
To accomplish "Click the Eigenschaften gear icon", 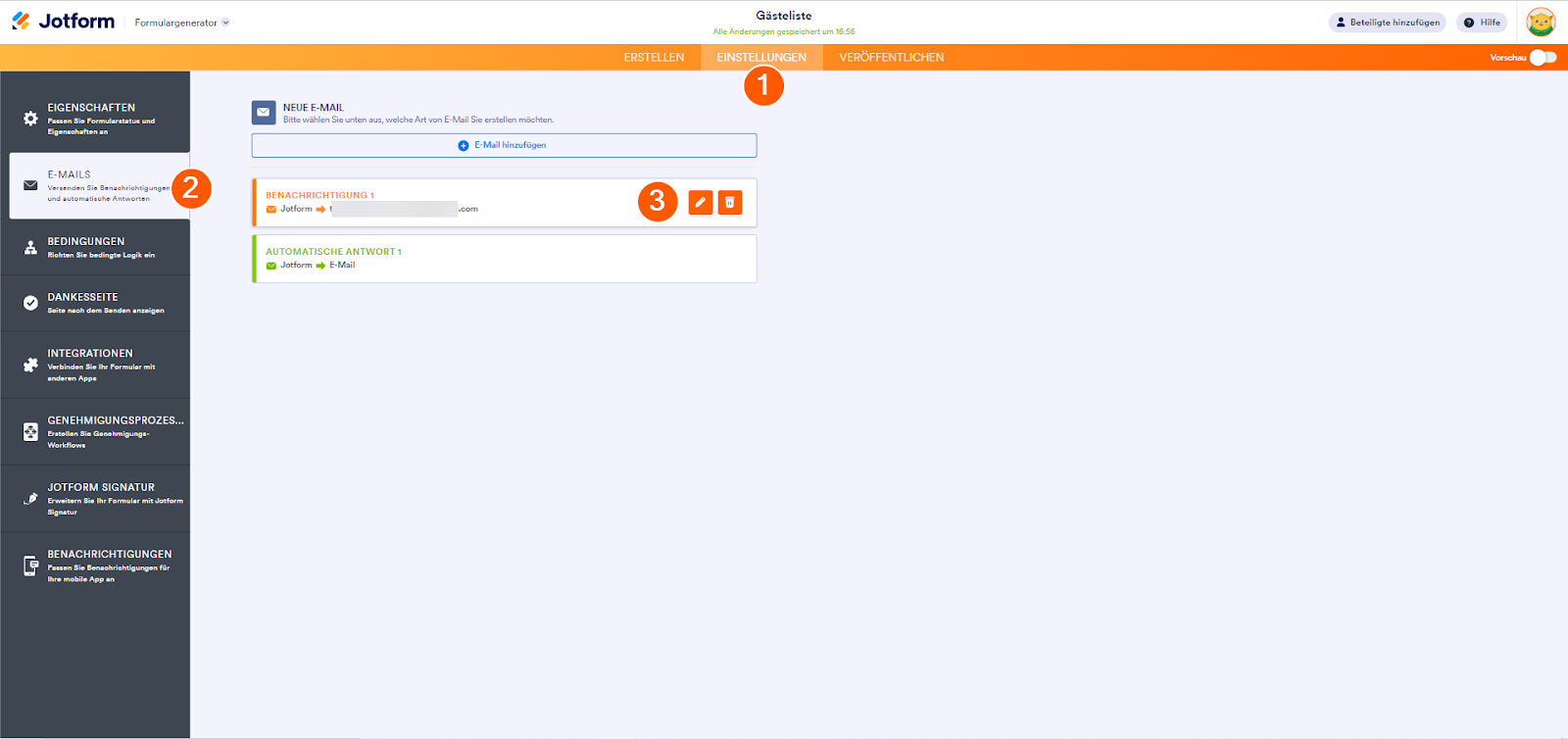I will pos(30,119).
